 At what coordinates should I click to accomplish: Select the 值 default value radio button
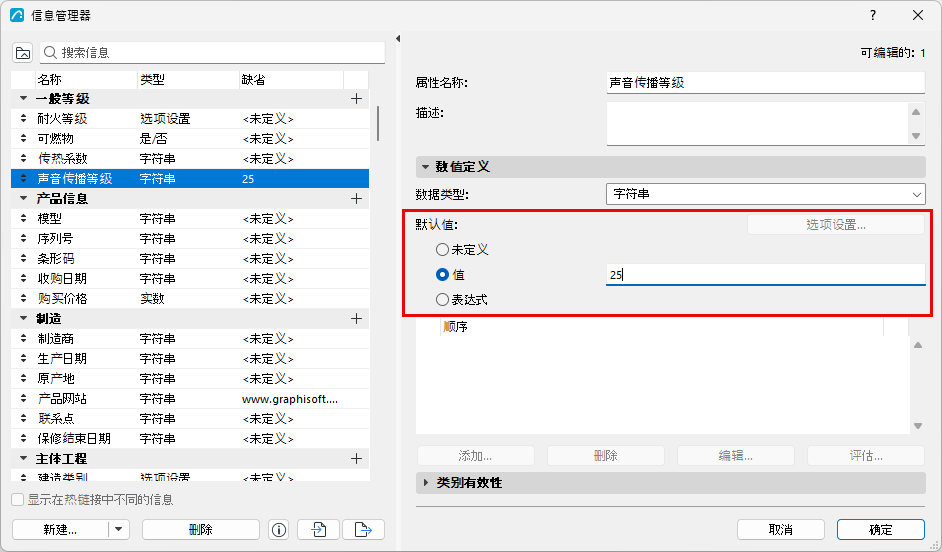click(x=442, y=274)
